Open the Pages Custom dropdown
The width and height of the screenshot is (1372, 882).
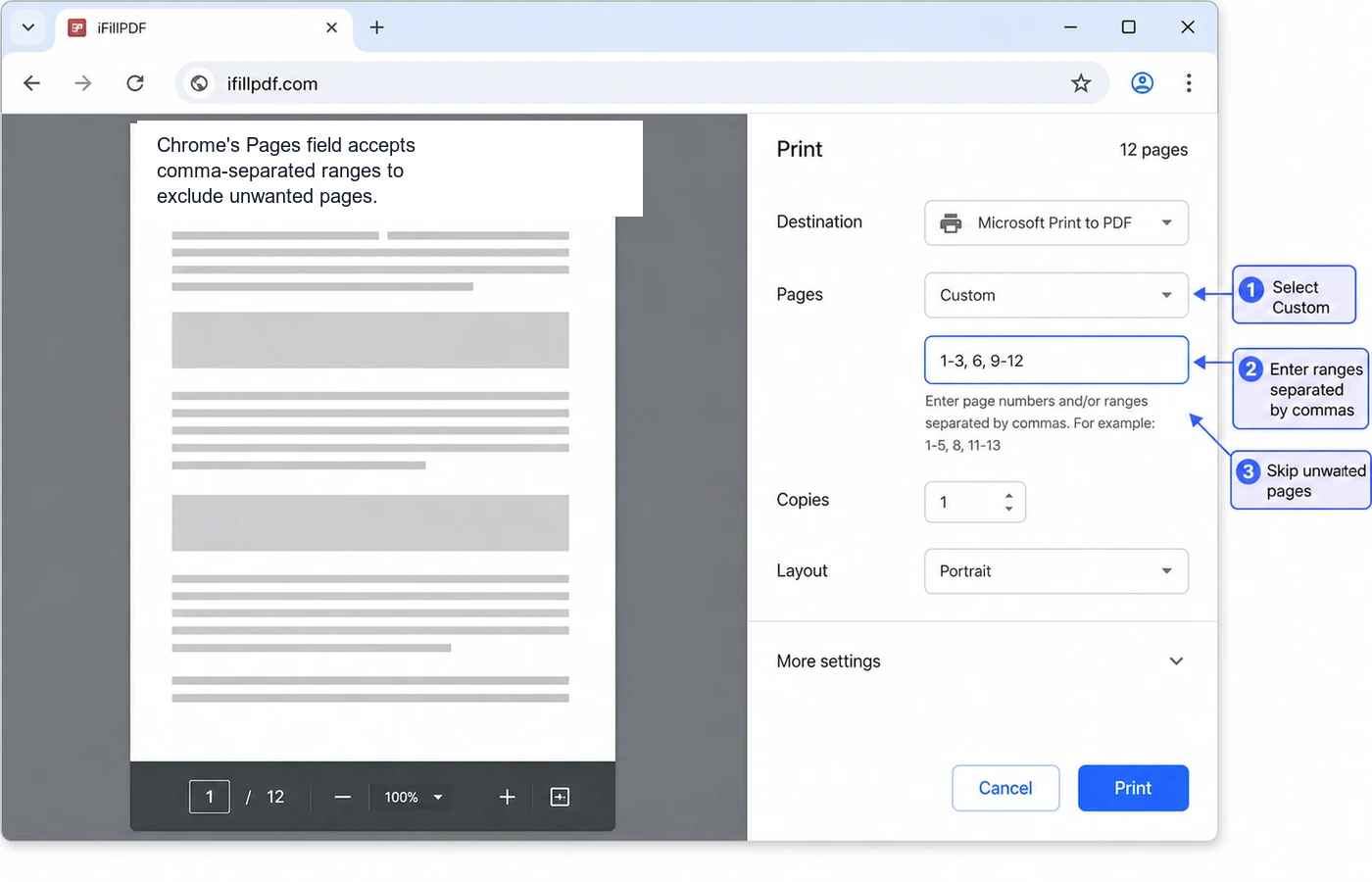click(1056, 295)
